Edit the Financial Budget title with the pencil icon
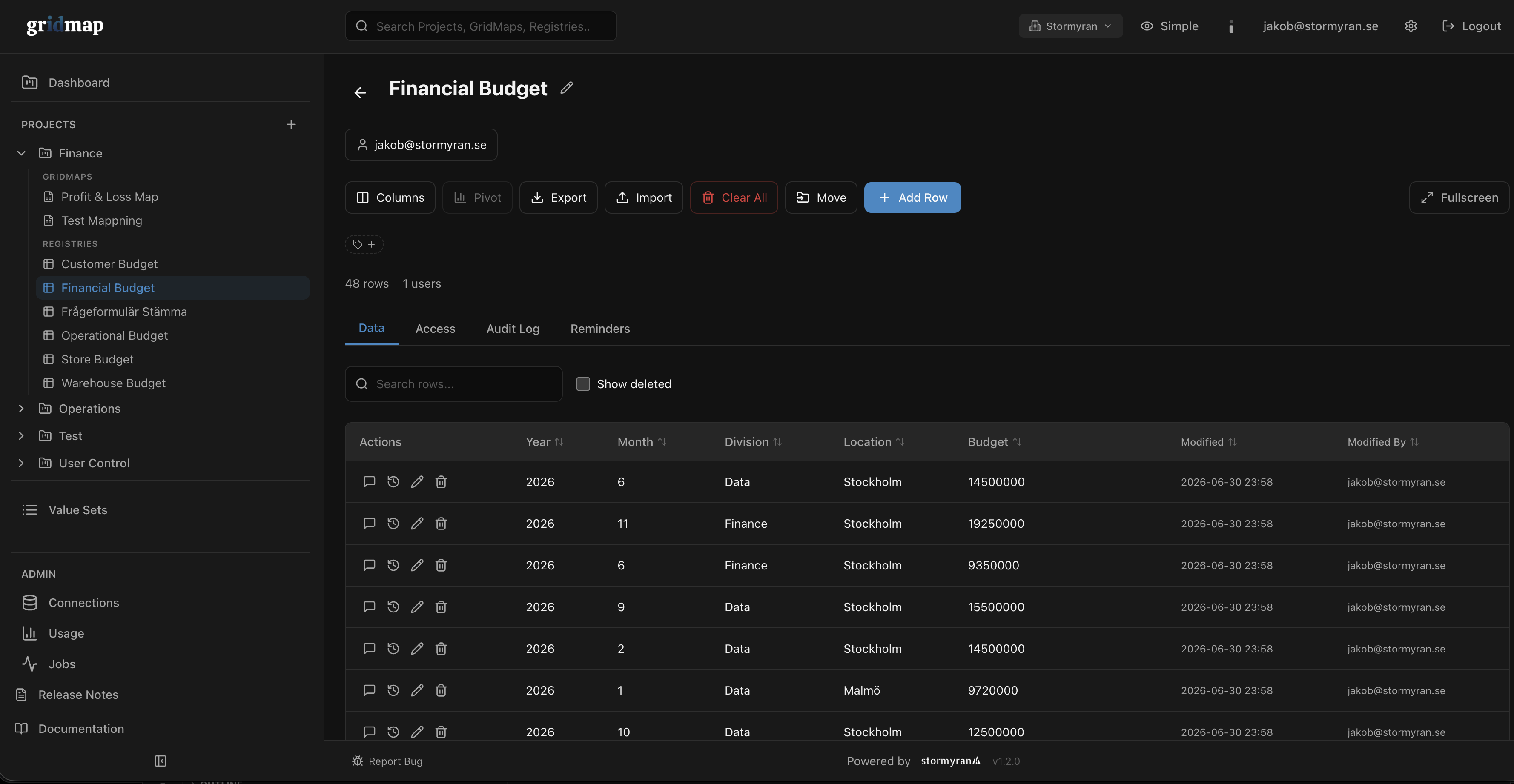 point(567,88)
